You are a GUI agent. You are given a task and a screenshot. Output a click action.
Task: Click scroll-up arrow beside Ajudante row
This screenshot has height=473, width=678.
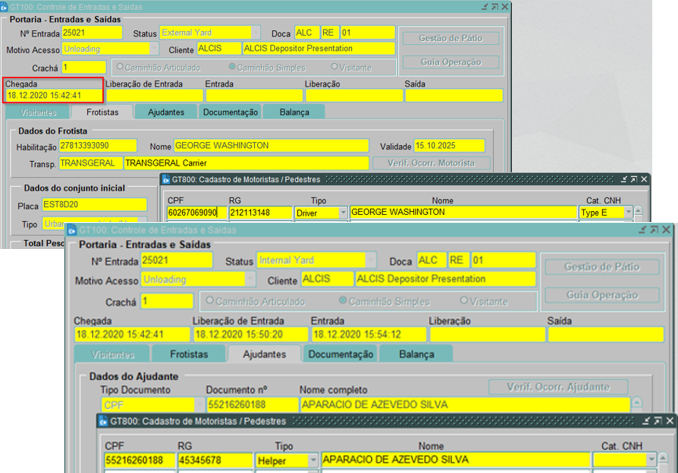[636, 403]
